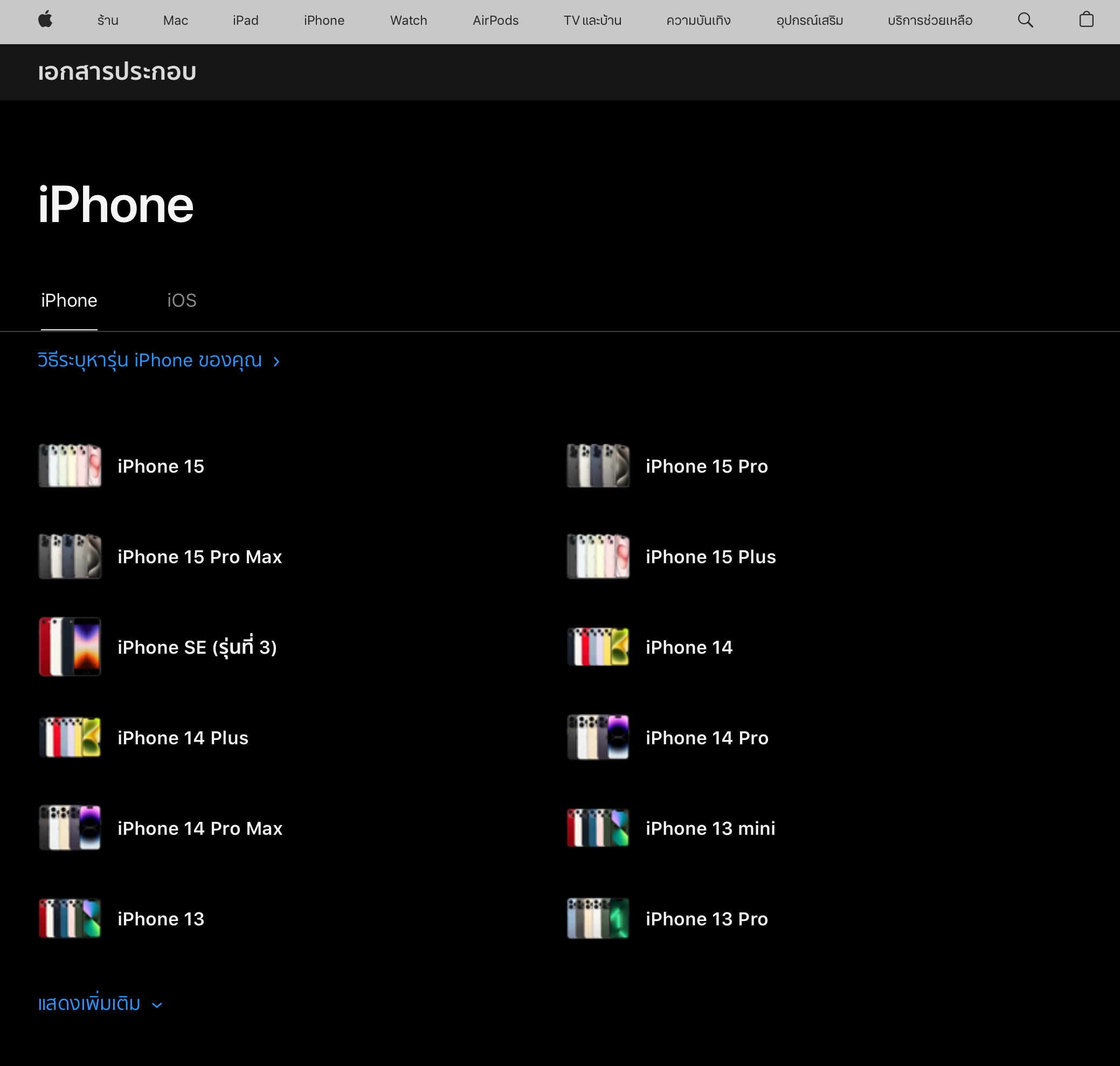Click the iPhone 14 Pro product image
This screenshot has height=1066, width=1120.
pyautogui.click(x=598, y=737)
